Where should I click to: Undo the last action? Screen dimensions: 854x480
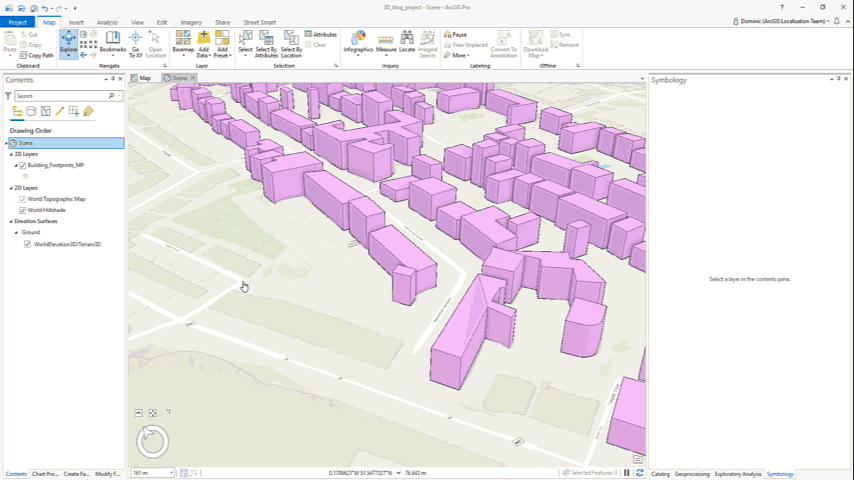pyautogui.click(x=45, y=8)
